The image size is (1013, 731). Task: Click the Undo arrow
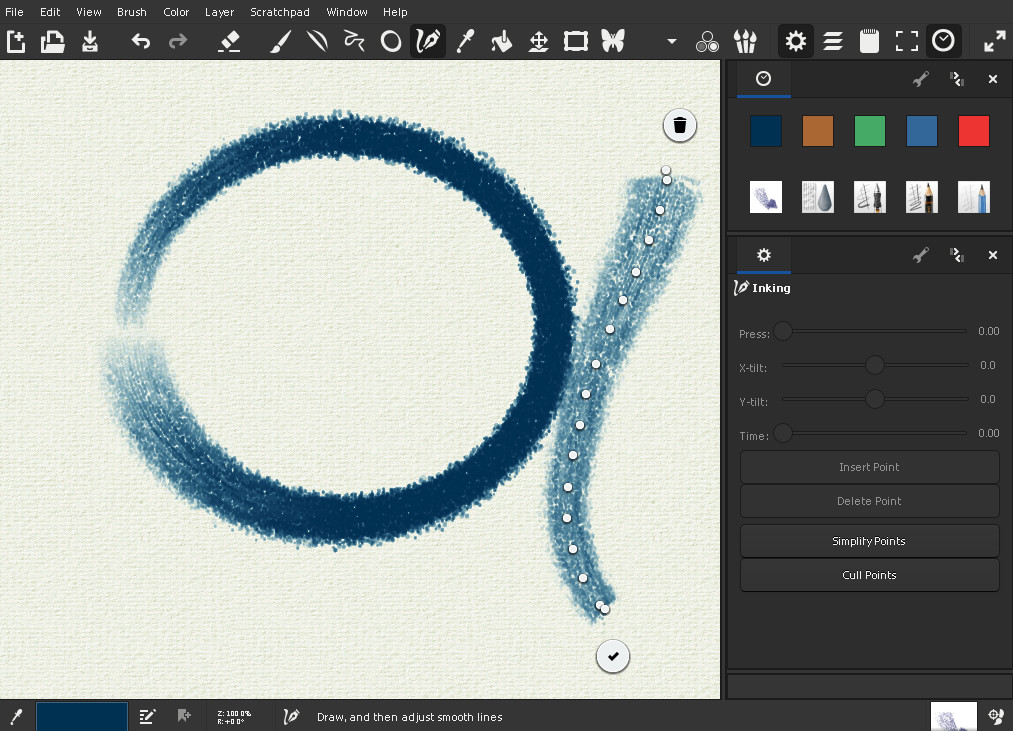coord(141,41)
